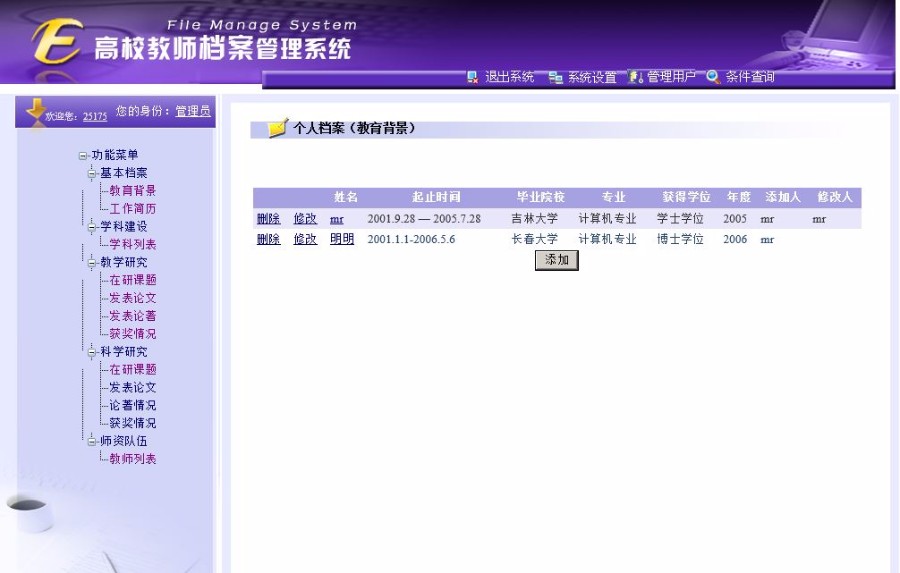Click the 学士学位 cell
Image resolution: width=900 pixels, height=573 pixels.
(680, 219)
